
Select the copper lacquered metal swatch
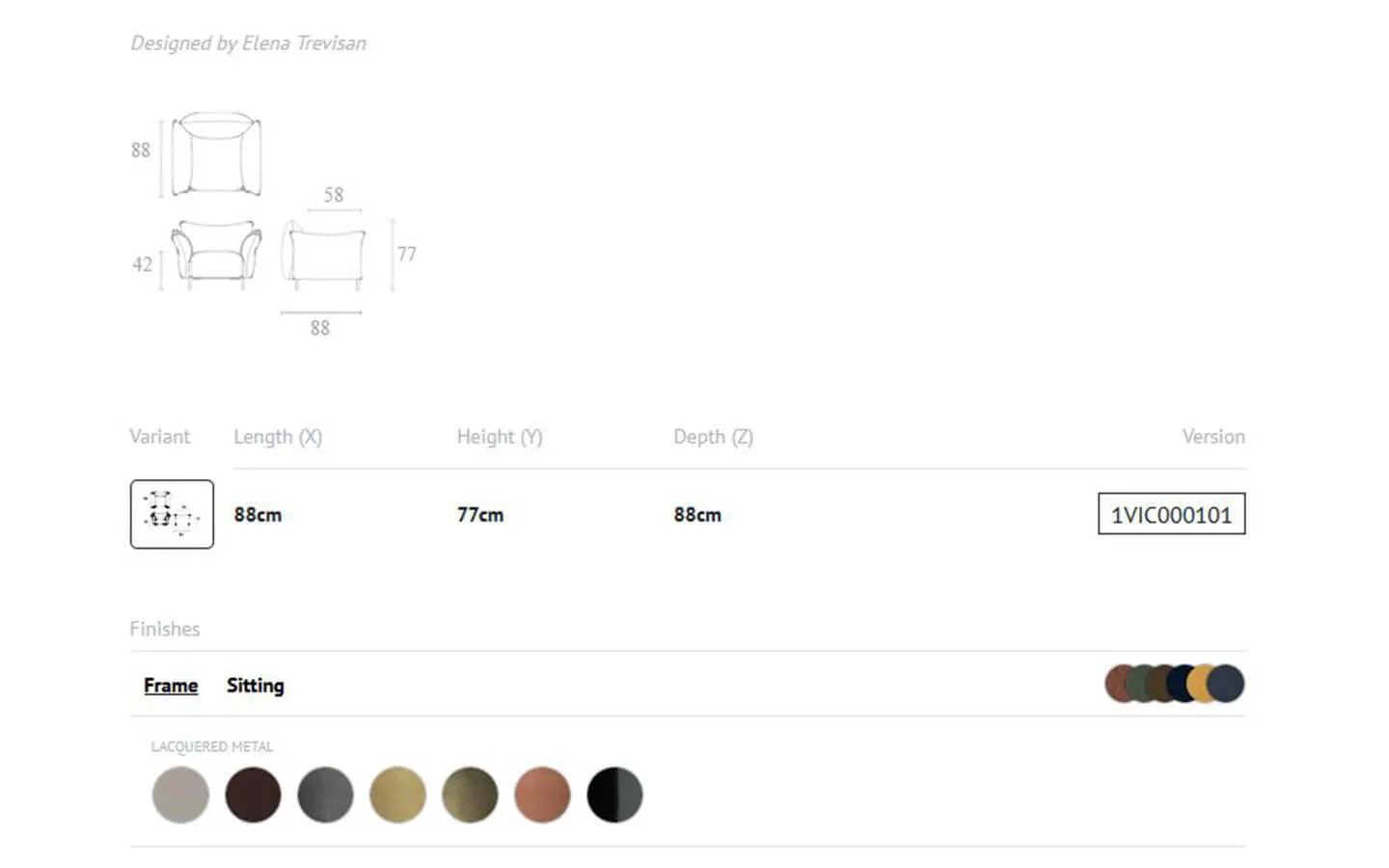pos(542,795)
